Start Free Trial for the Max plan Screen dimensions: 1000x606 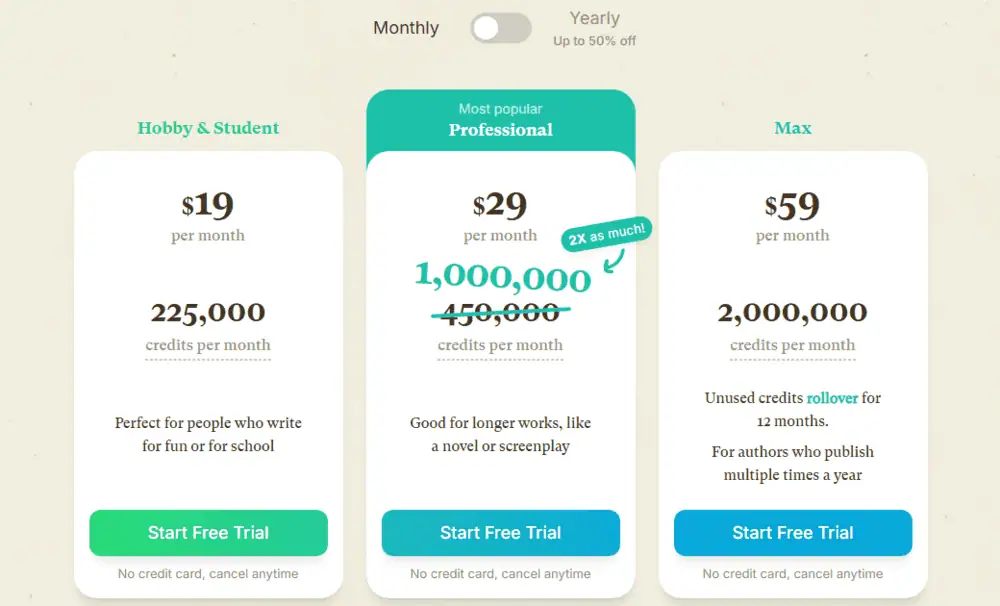pyautogui.click(x=792, y=533)
